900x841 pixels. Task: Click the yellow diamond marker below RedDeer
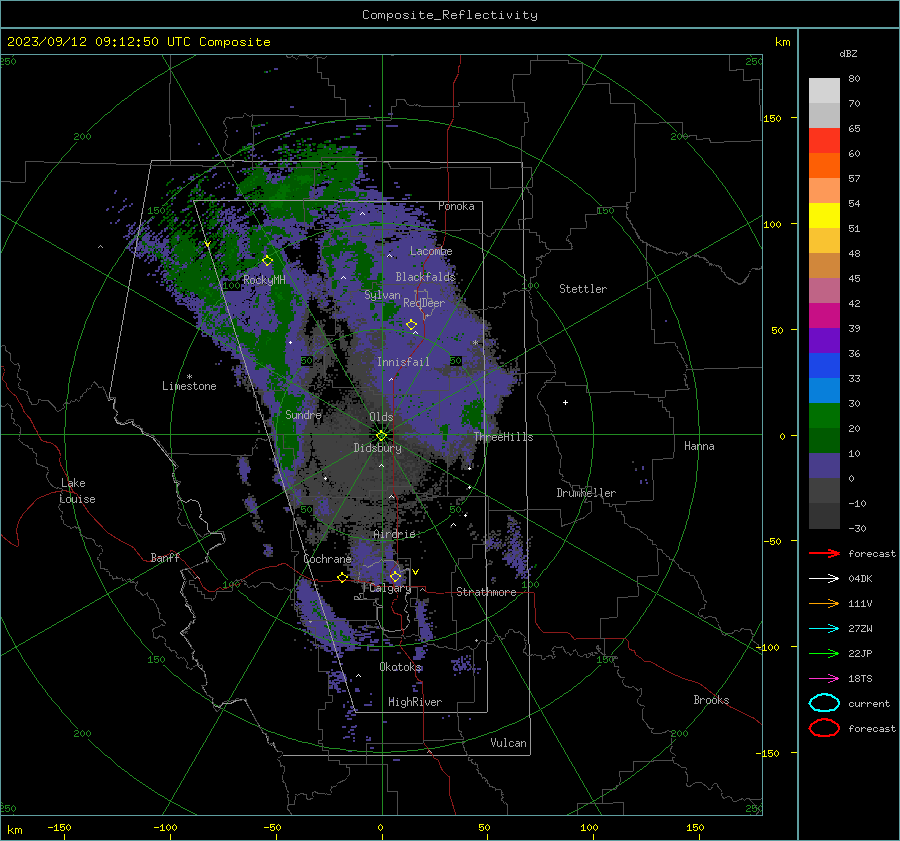pos(411,325)
